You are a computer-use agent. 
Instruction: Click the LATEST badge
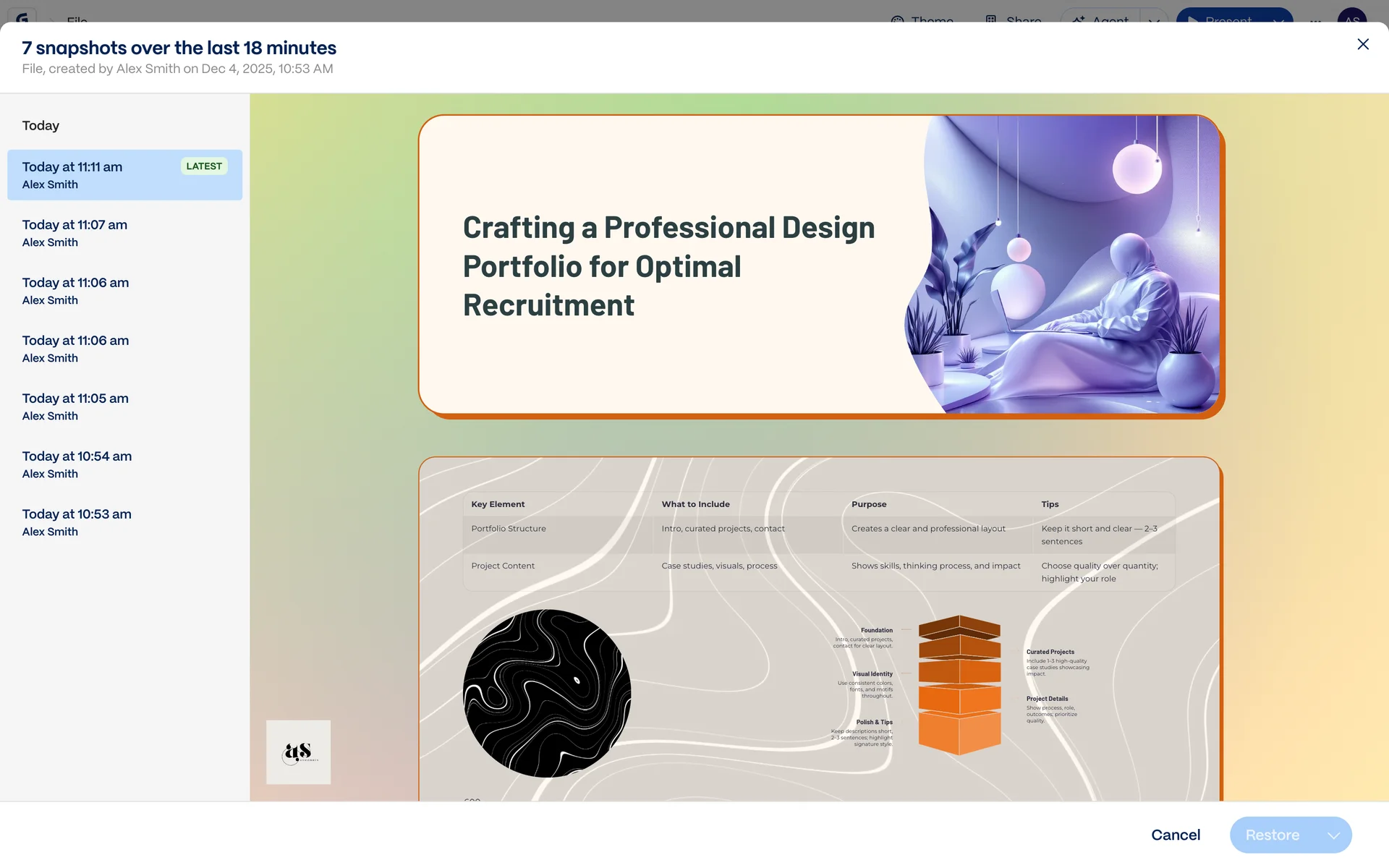[204, 166]
